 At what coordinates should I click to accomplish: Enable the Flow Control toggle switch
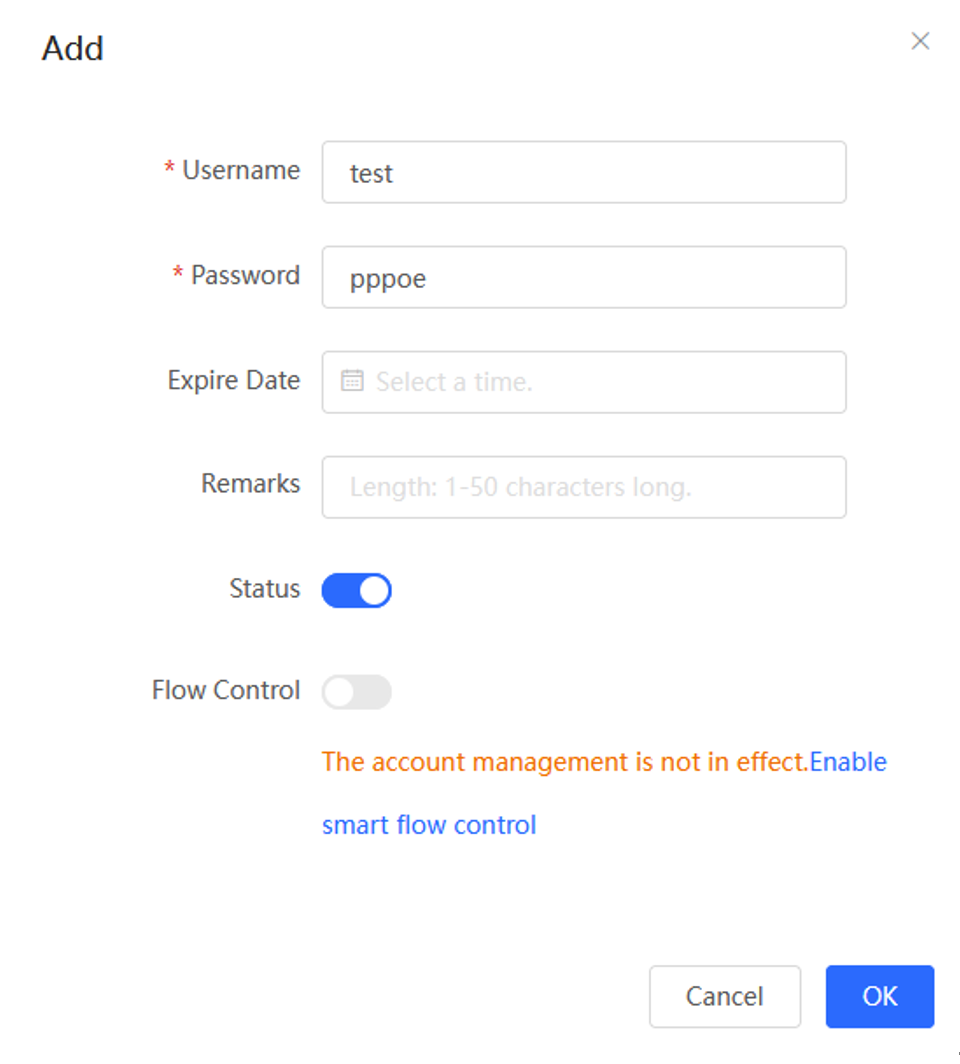coord(357,692)
